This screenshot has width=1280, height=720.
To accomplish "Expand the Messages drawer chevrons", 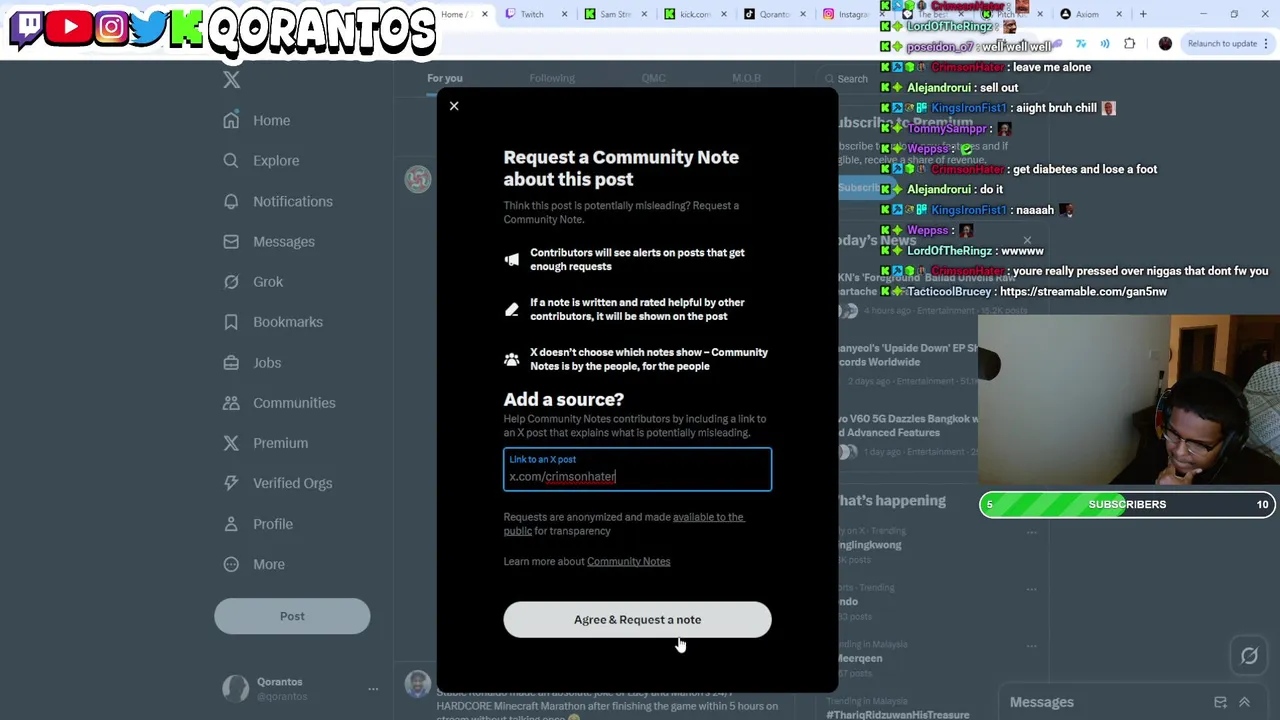I will coord(1244,703).
